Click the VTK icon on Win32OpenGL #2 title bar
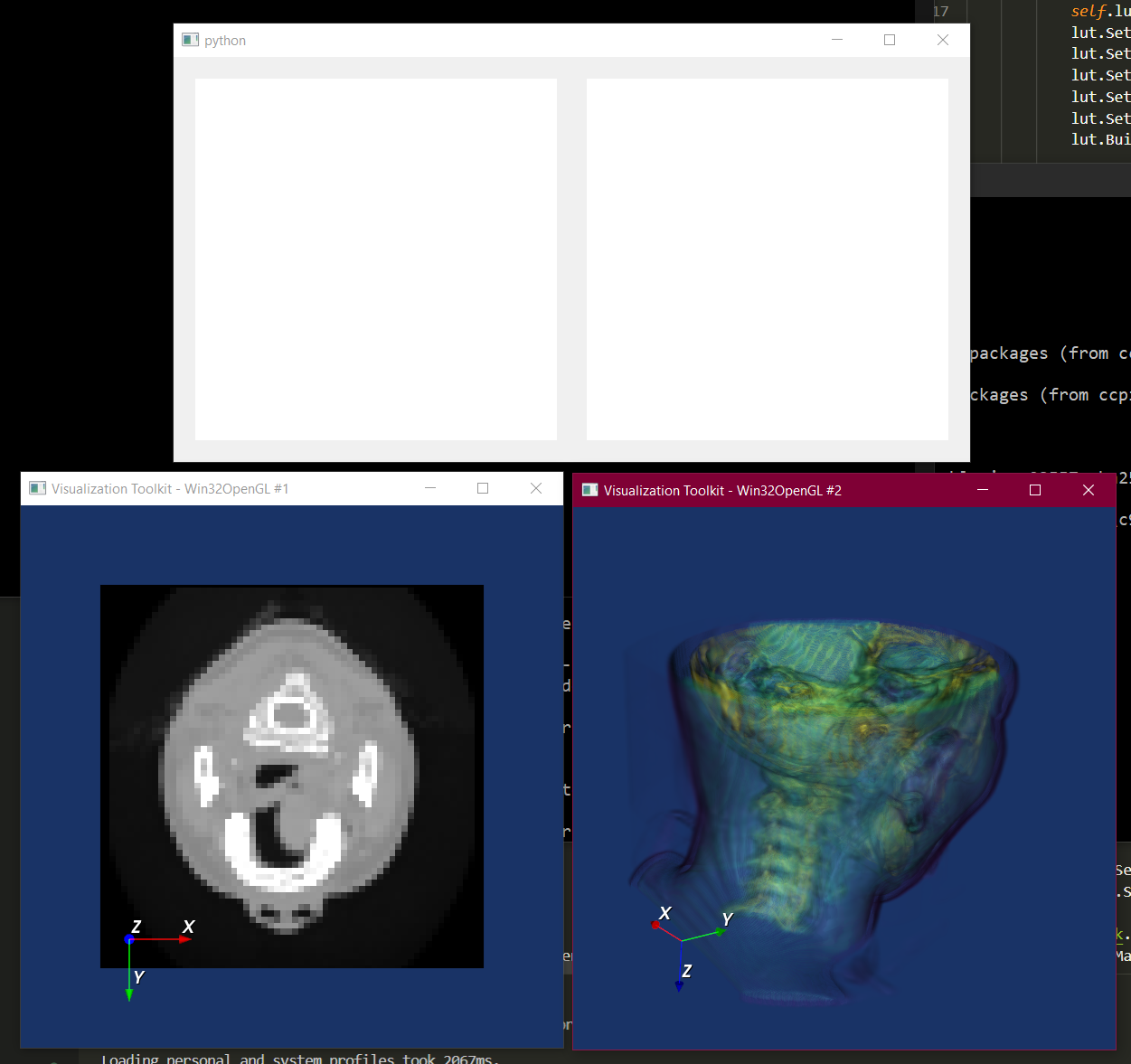 pyautogui.click(x=590, y=490)
